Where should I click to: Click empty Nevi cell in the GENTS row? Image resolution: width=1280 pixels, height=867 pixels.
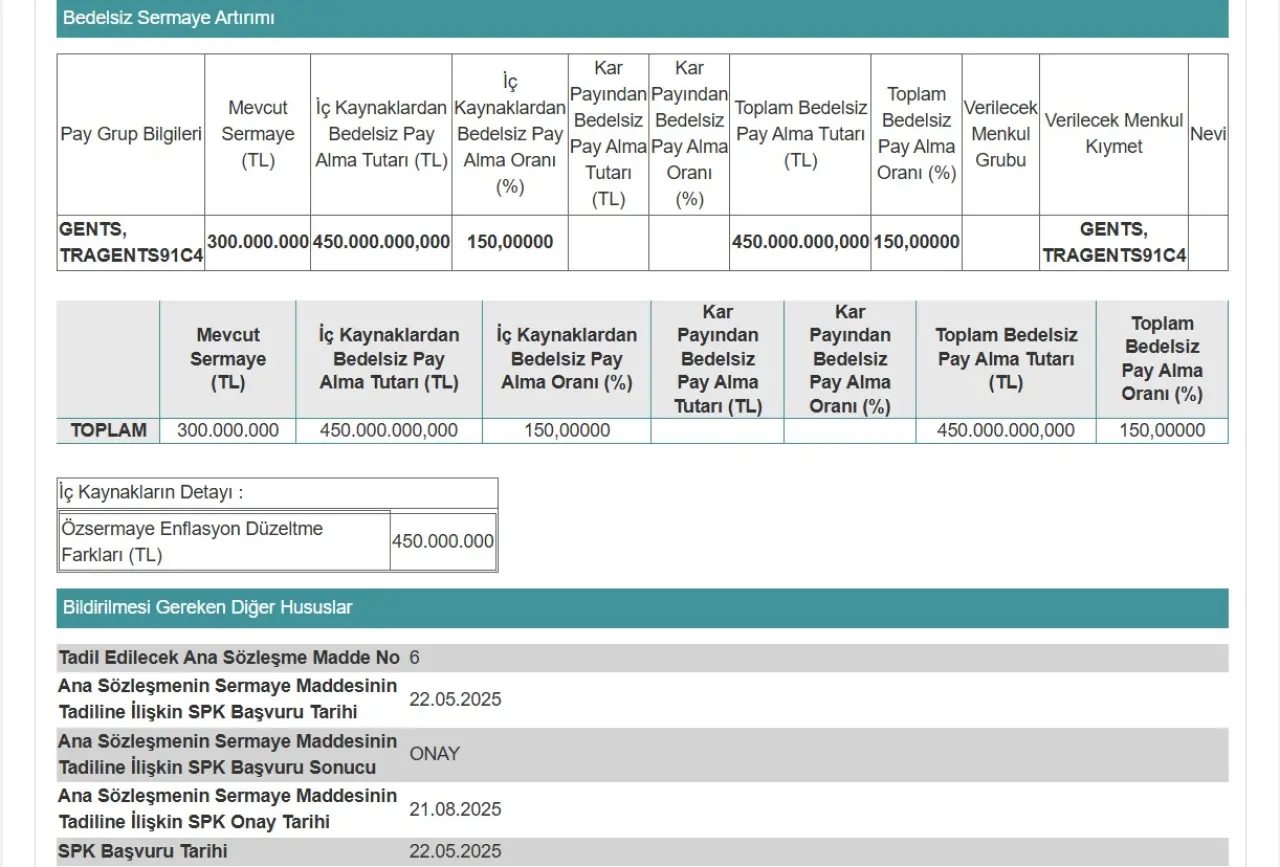[1207, 243]
